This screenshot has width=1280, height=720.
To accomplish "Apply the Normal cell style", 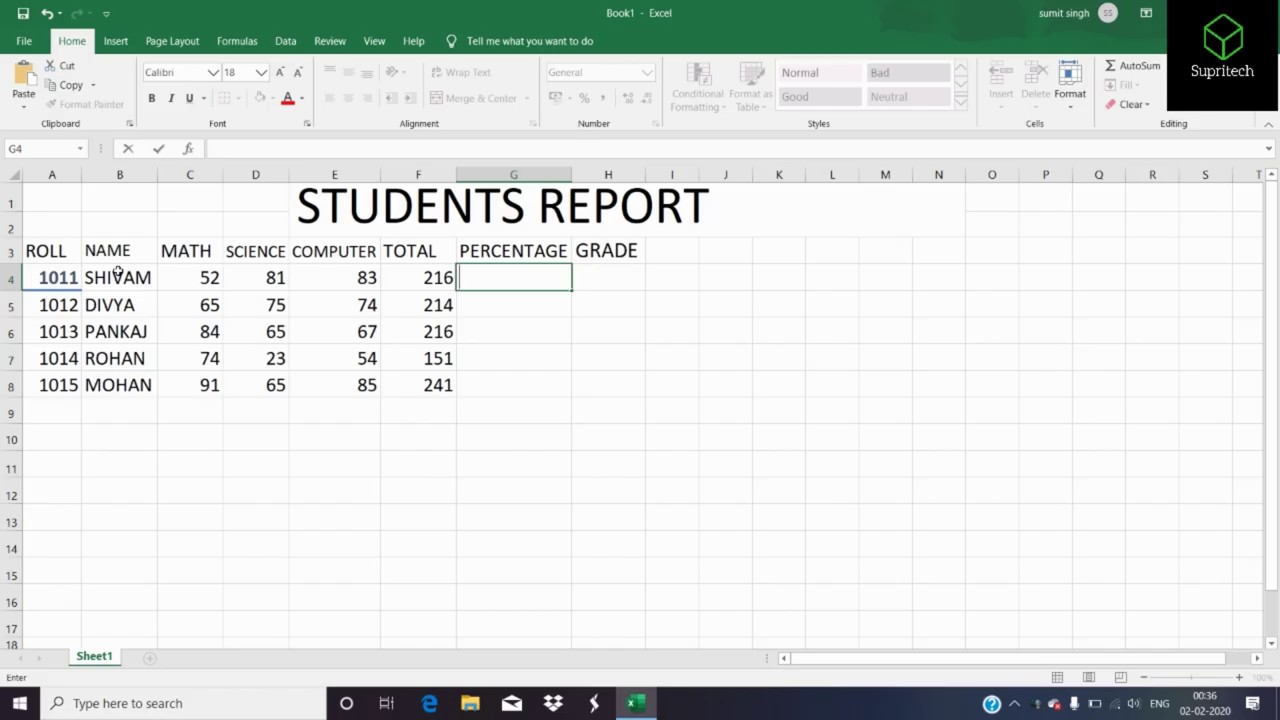I will [820, 73].
